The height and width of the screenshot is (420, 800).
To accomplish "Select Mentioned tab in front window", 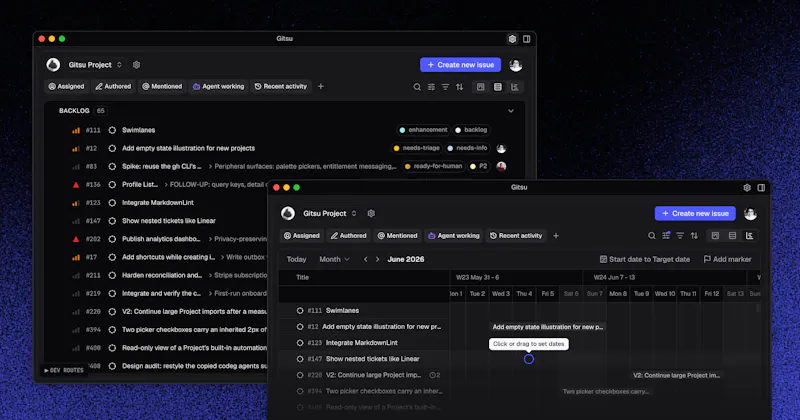I will click(397, 236).
